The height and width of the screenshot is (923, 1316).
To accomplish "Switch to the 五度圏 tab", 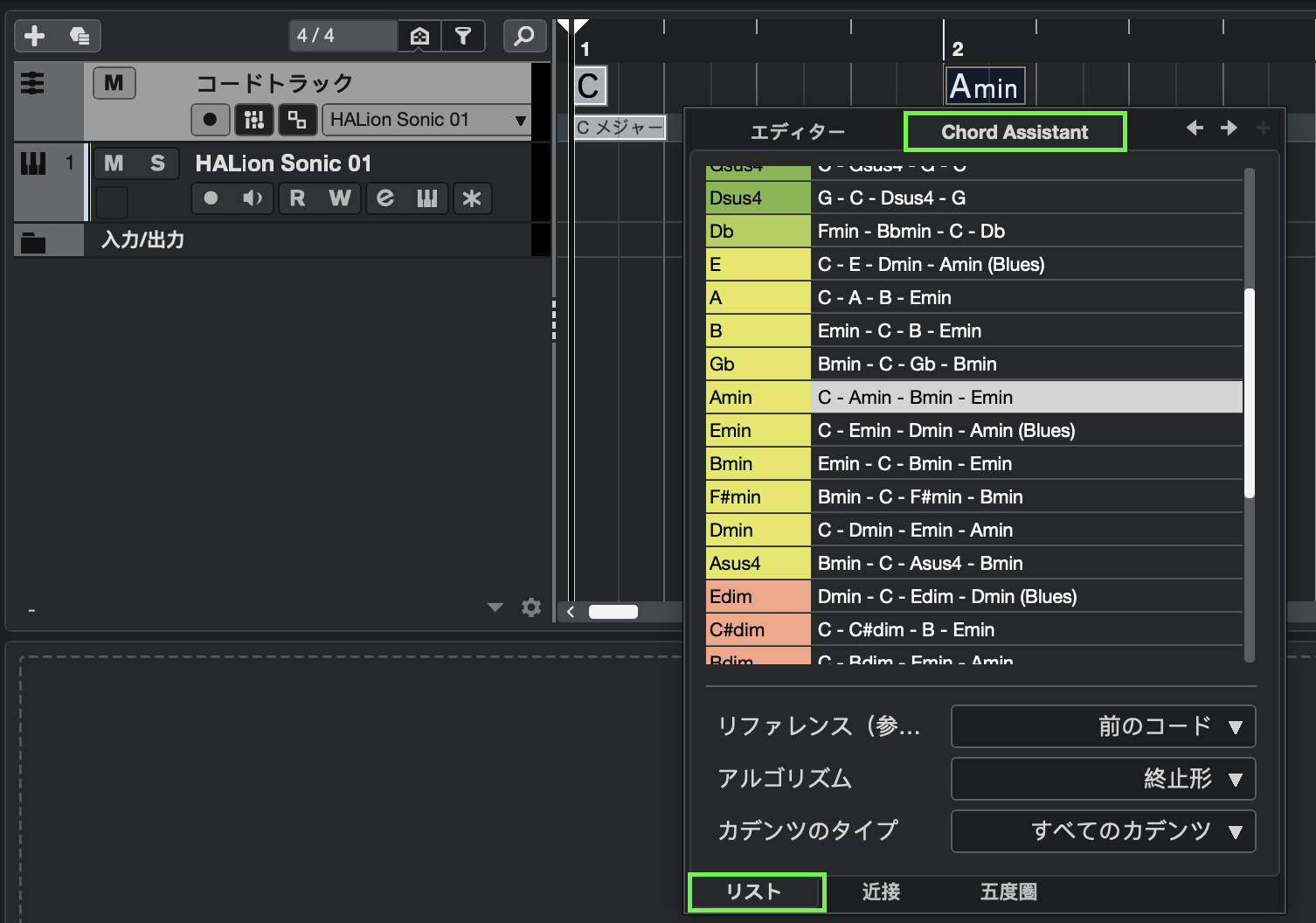I will click(x=1008, y=892).
